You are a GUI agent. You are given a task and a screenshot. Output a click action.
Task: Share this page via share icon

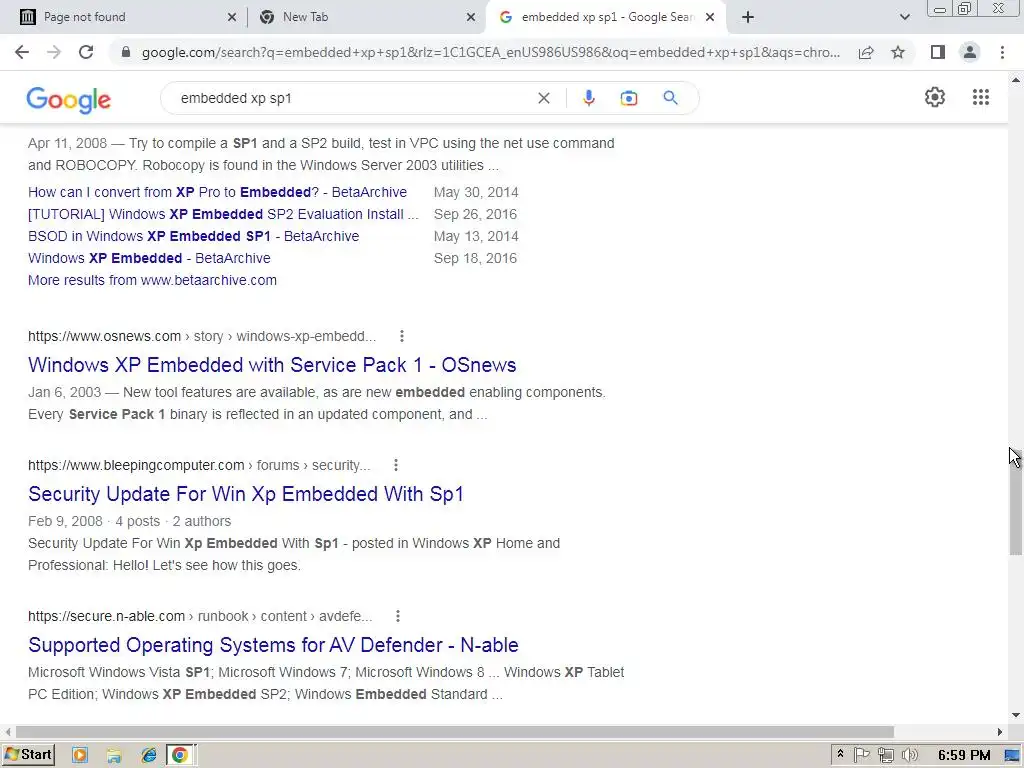tap(866, 52)
